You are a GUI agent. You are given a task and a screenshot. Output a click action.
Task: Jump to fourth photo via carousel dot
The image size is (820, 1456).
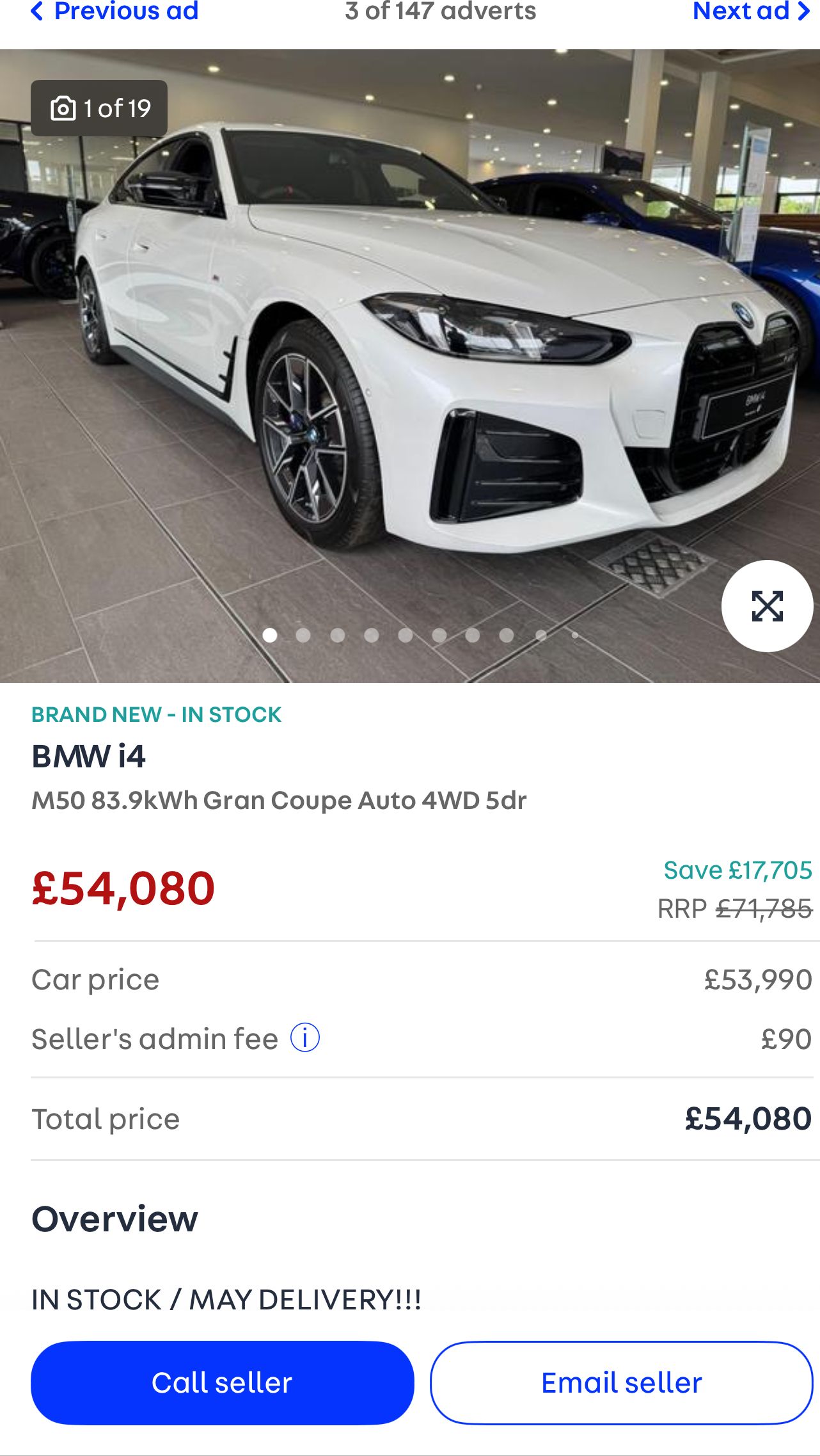coord(372,635)
